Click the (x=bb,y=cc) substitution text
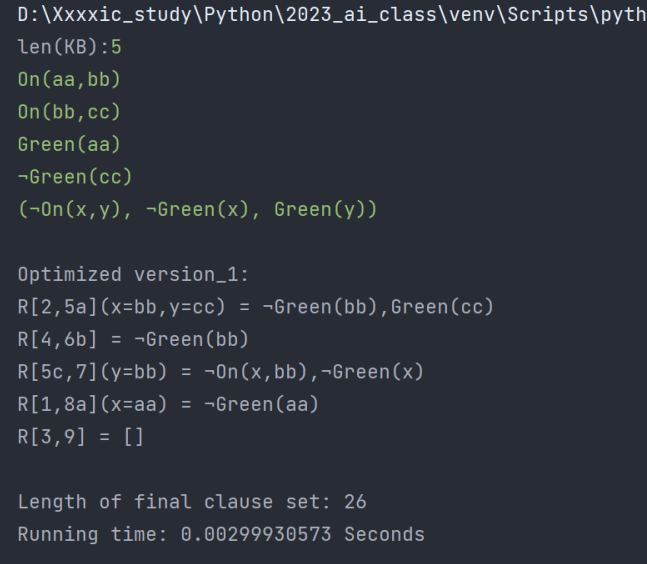 coord(163,307)
